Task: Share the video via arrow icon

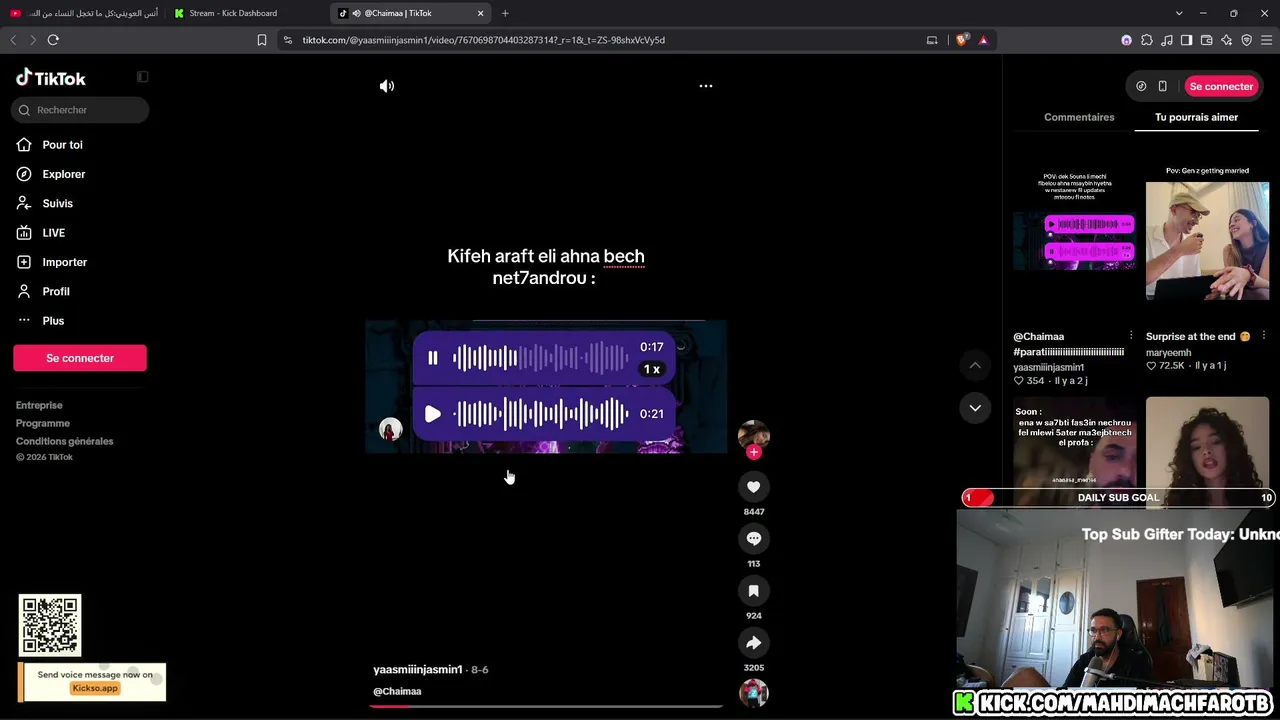Action: (x=754, y=643)
